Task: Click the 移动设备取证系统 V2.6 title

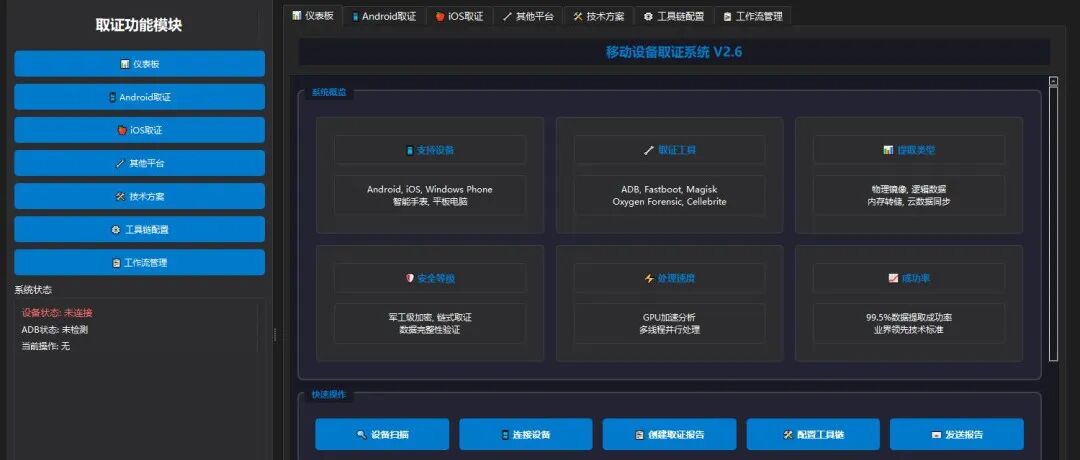Action: pyautogui.click(x=674, y=52)
